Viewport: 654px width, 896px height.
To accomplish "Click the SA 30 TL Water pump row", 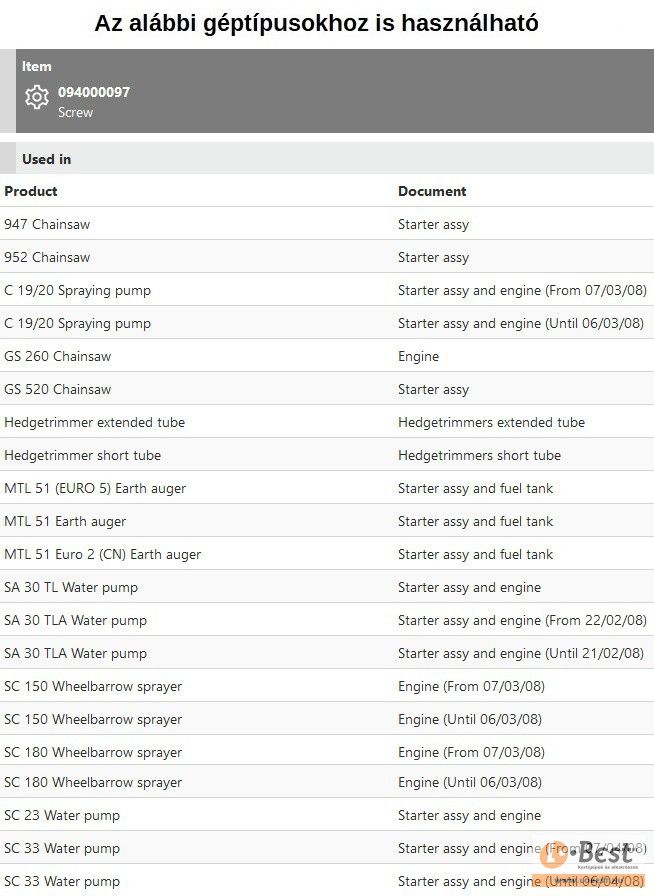I will pyautogui.click(x=71, y=587).
